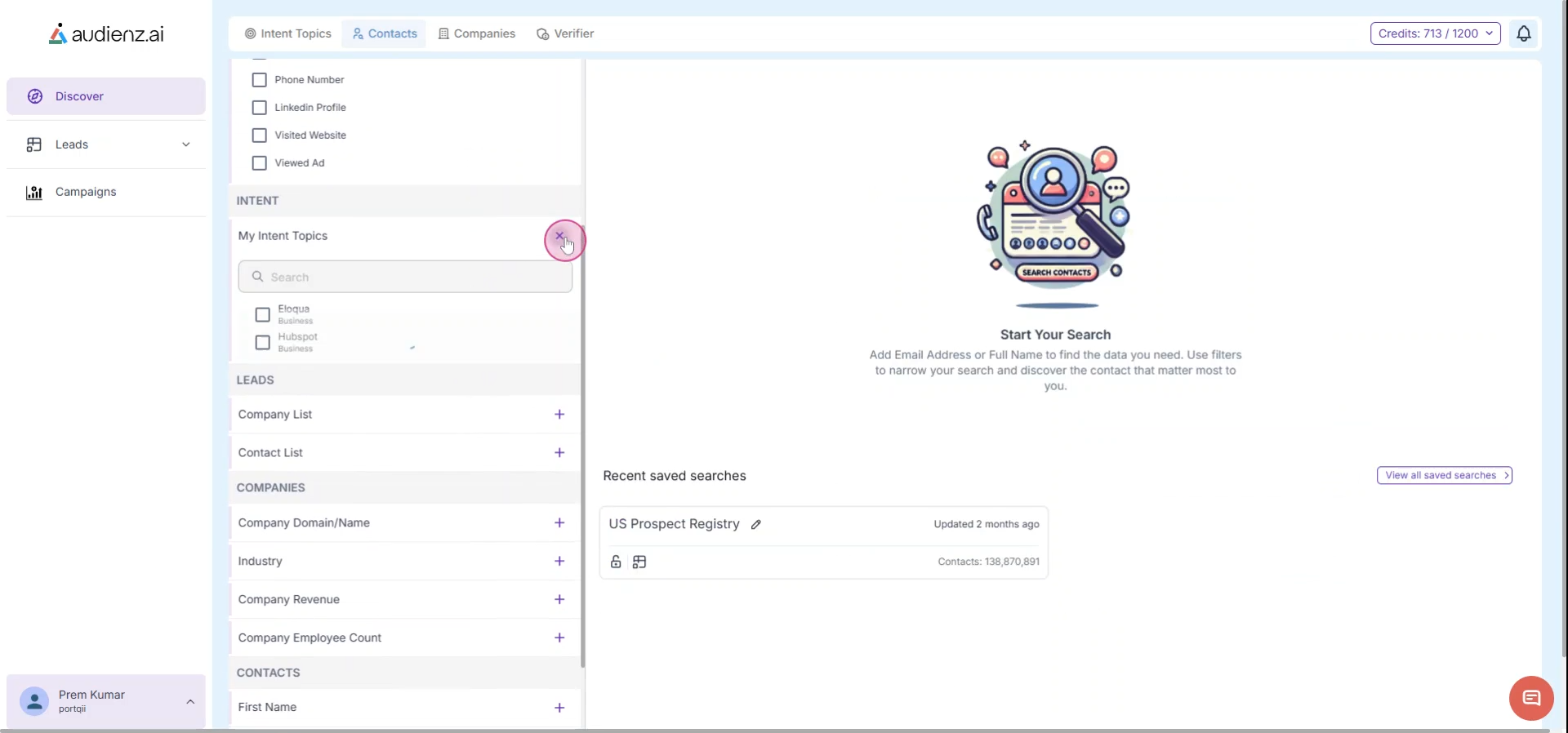This screenshot has height=733, width=1568.
Task: Click the lock icon on saved search card
Action: 616,562
